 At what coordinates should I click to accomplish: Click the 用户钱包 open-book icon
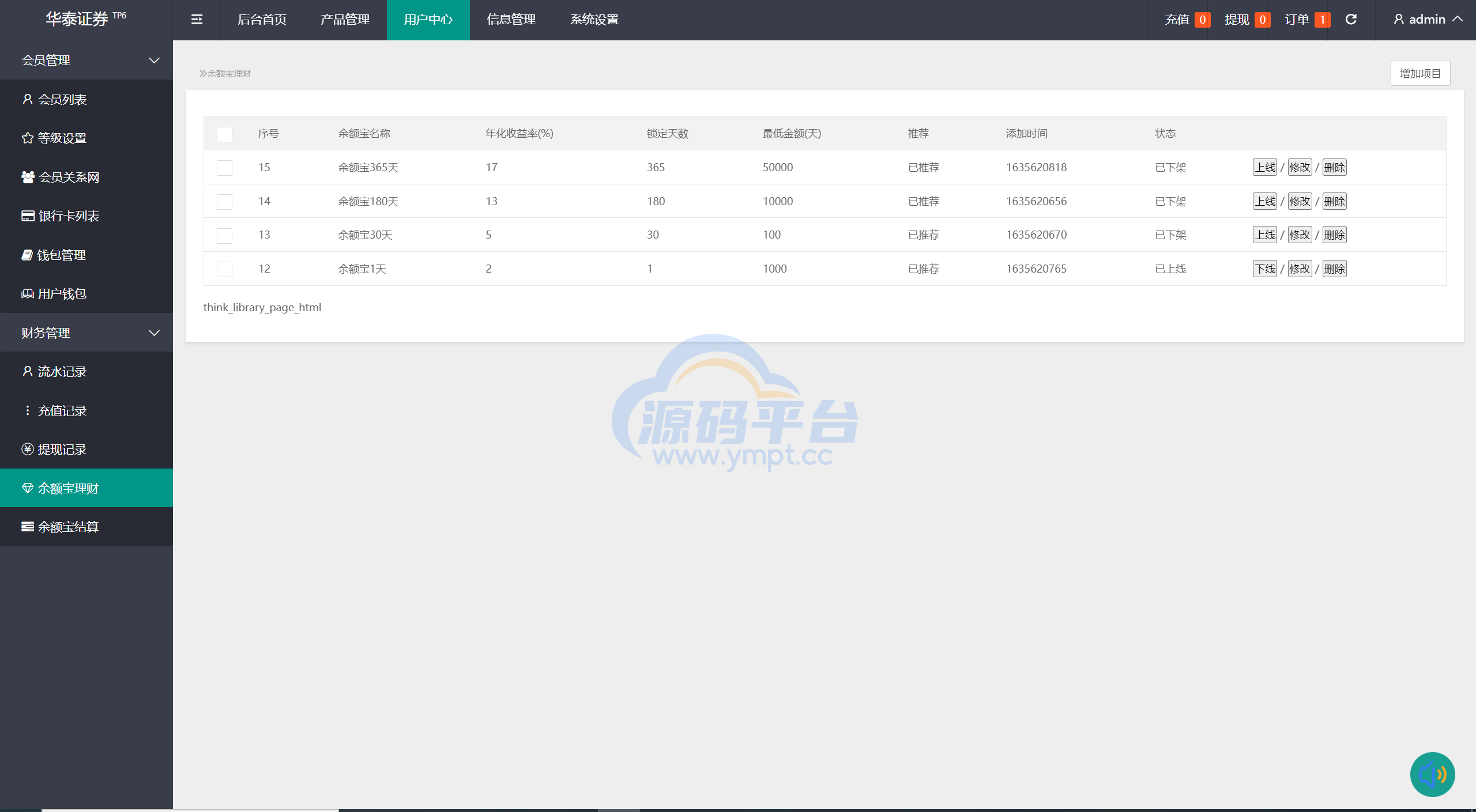coord(28,293)
